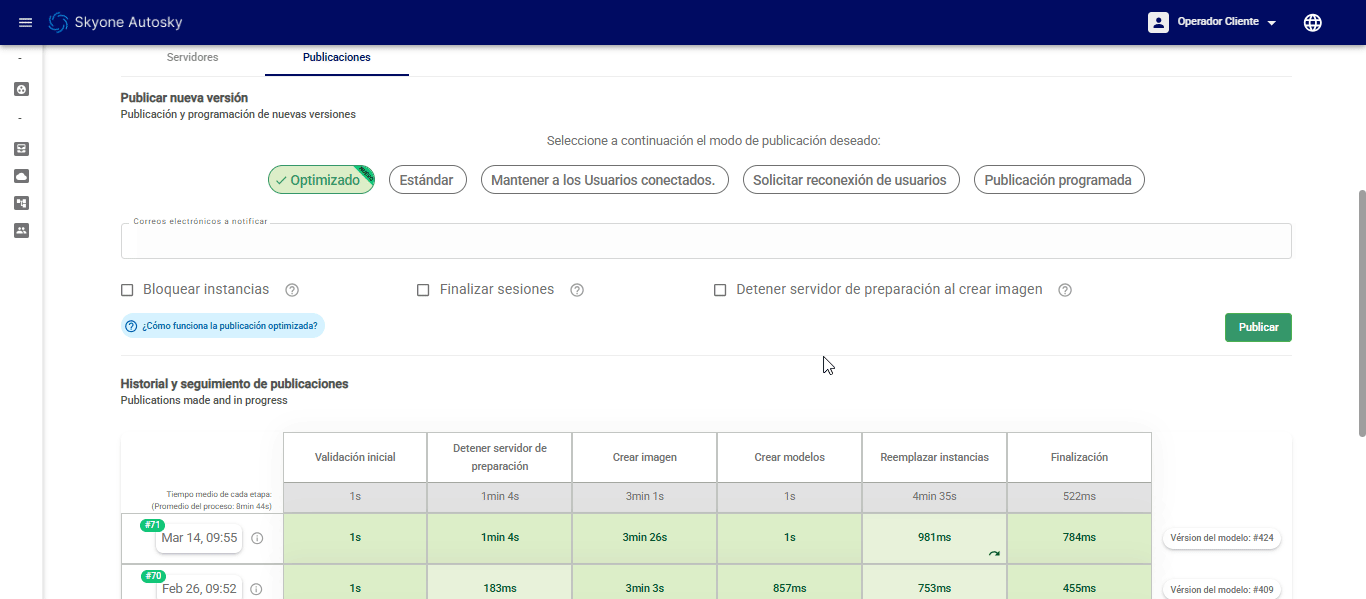Switch to the Servidores tab
Image resolution: width=1366 pixels, height=599 pixels.
192,58
